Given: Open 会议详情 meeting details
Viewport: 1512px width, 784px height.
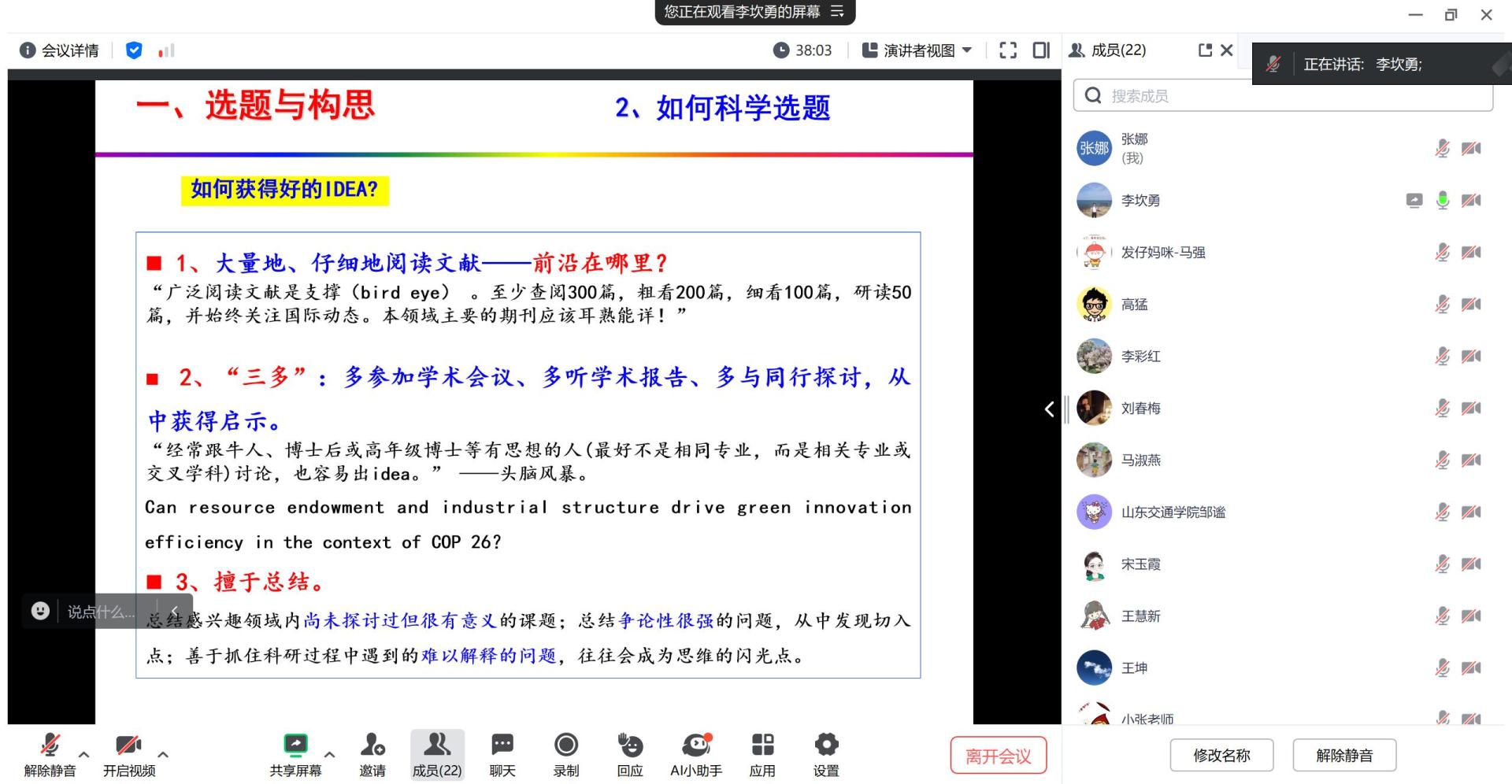Looking at the screenshot, I should (60, 50).
